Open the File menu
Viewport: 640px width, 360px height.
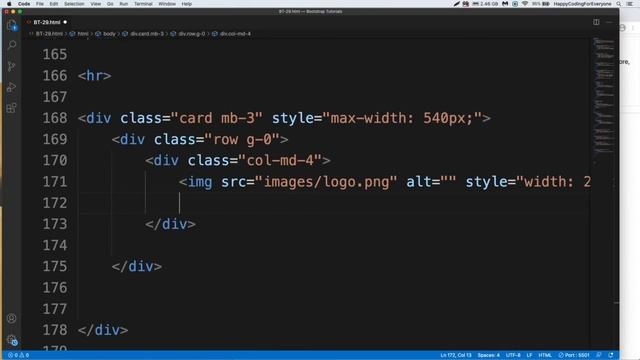coord(40,4)
